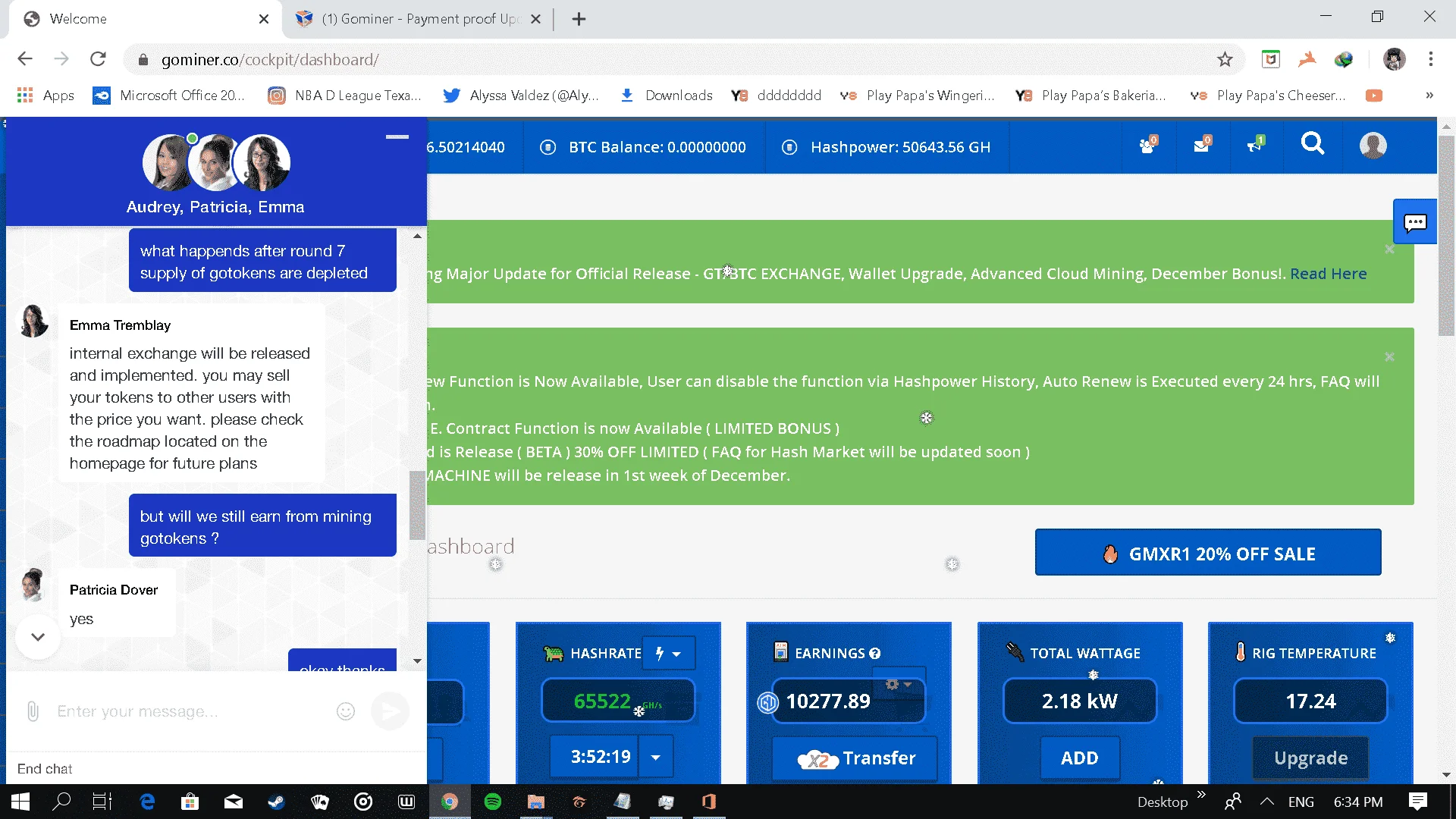Open Steam from the taskbar
1456x819 pixels.
pos(277,802)
